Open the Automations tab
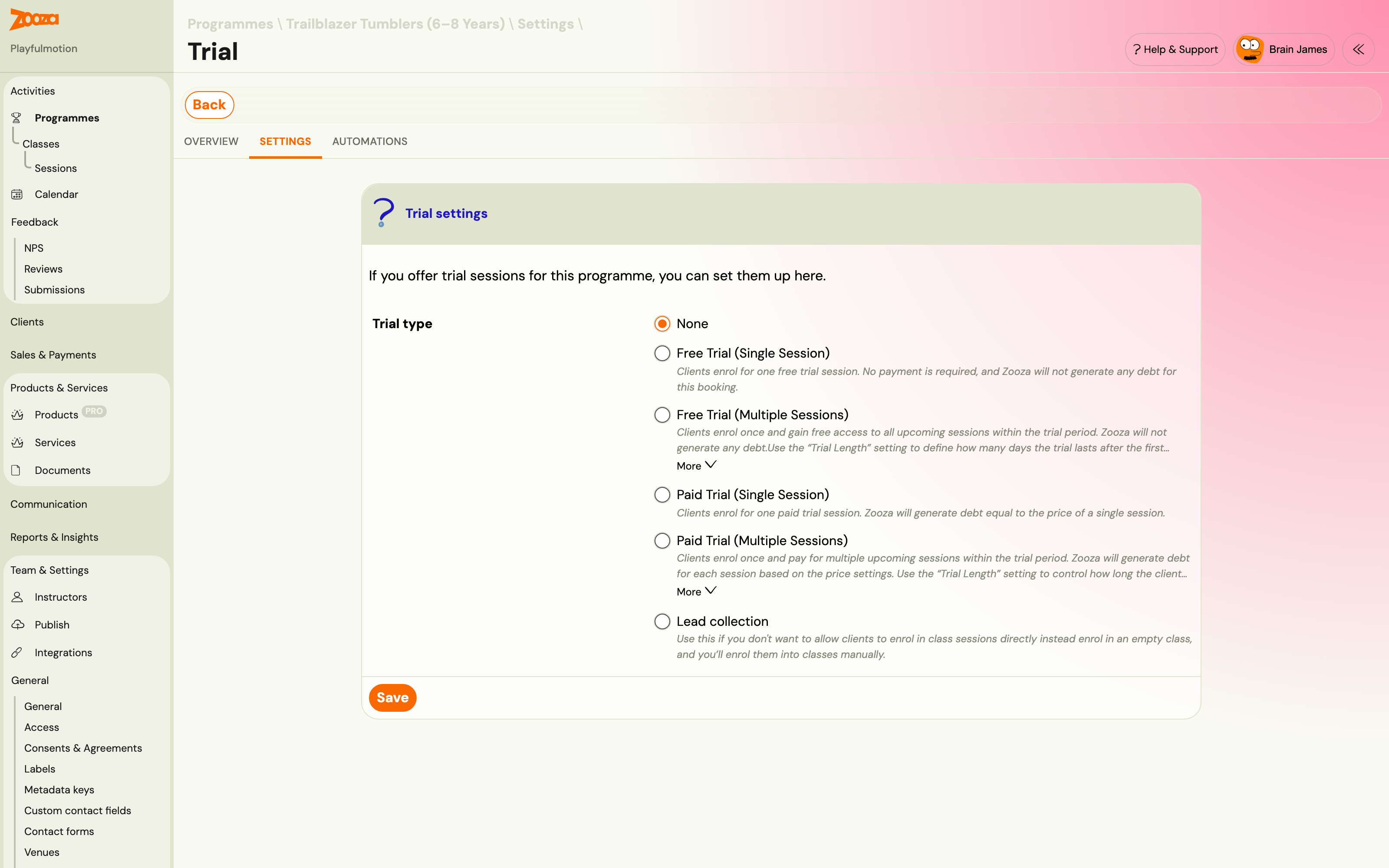 coord(370,141)
